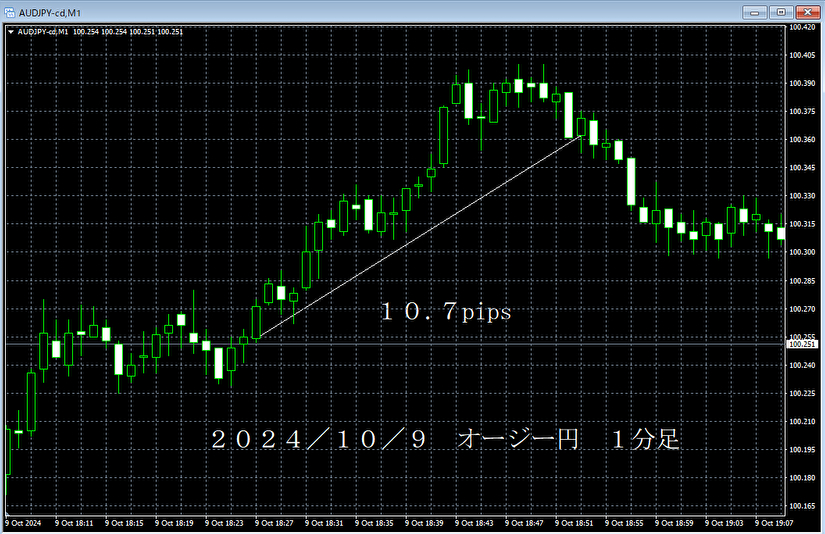Click the OHLC values in the chart header

click(x=128, y=32)
